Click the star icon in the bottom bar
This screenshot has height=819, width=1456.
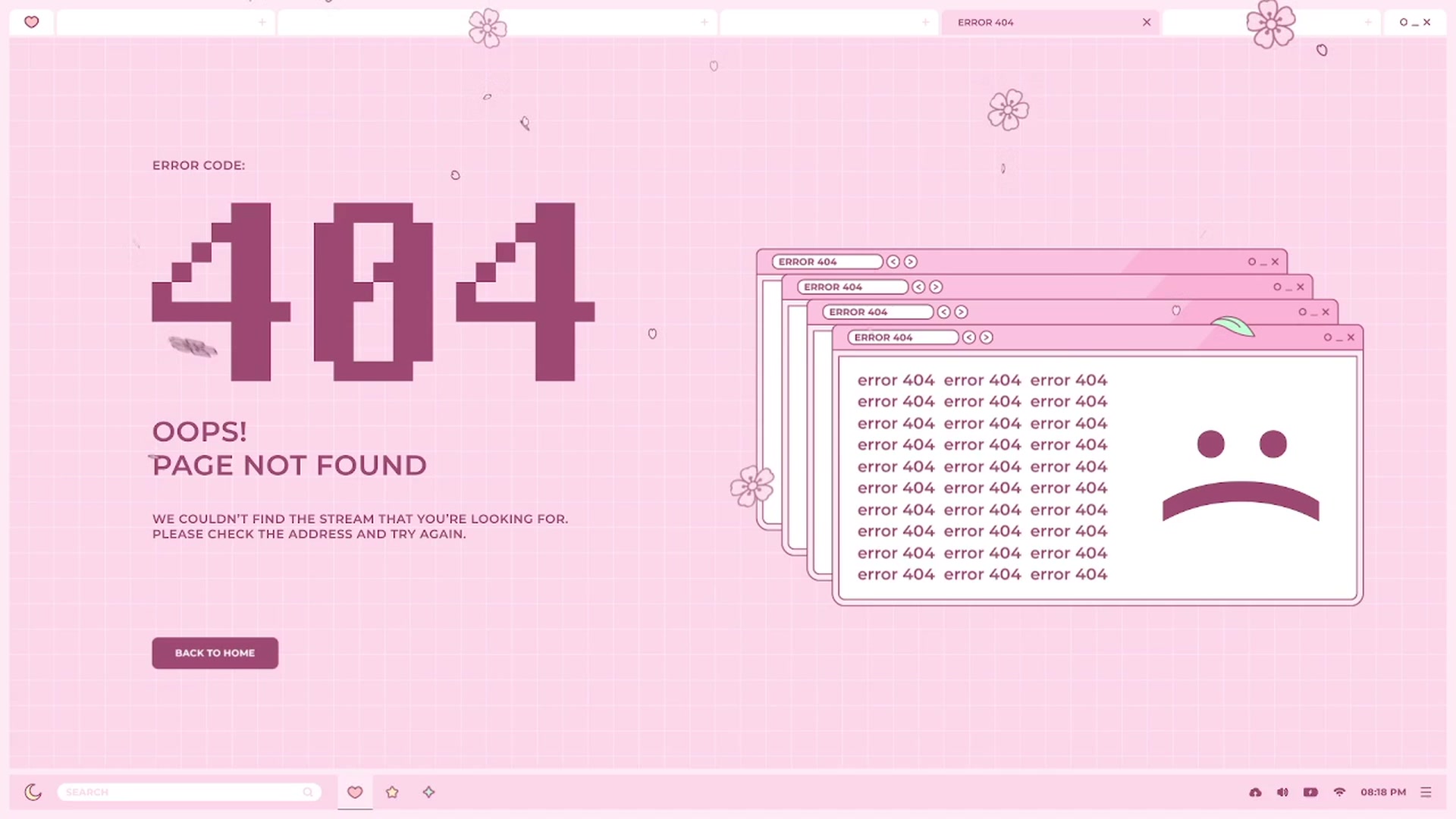(x=392, y=792)
